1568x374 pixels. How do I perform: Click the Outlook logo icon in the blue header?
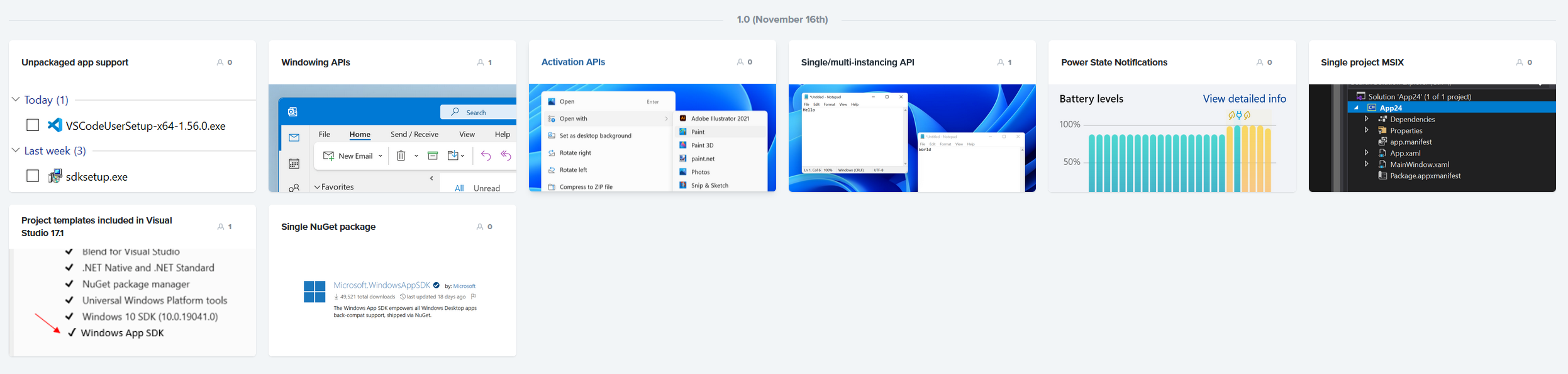pyautogui.click(x=292, y=112)
